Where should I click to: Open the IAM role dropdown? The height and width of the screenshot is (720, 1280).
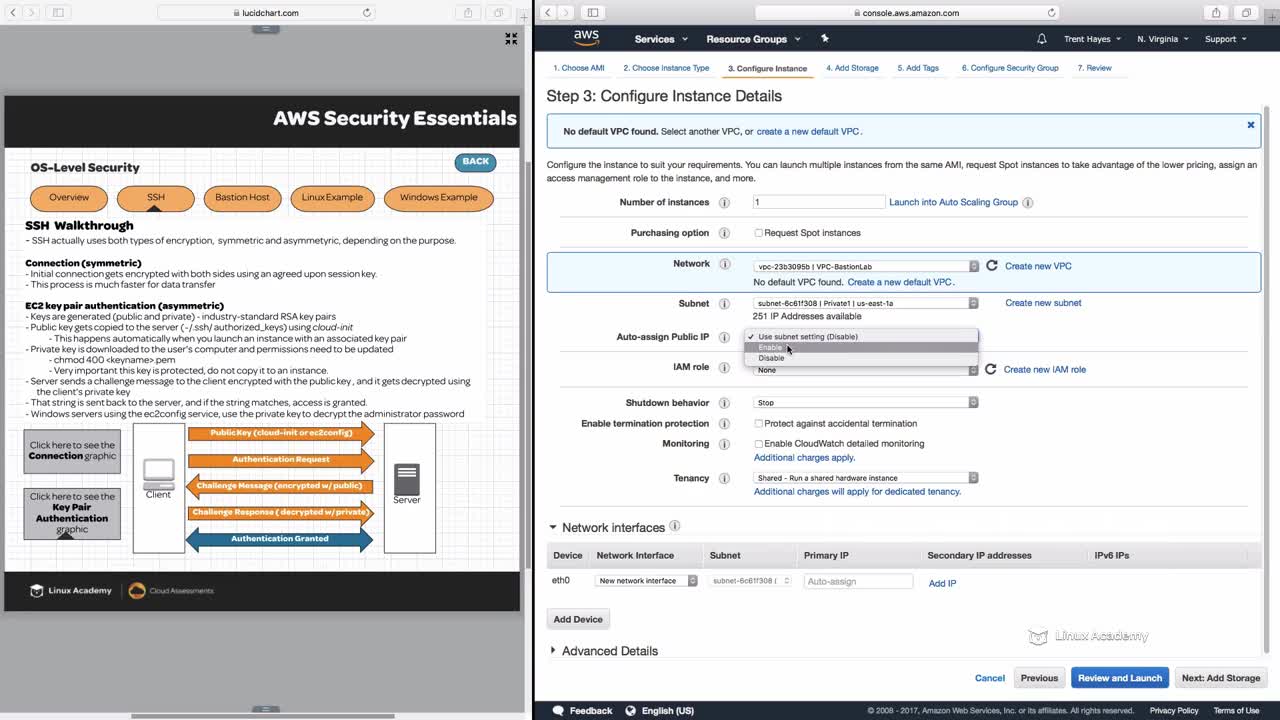(866, 370)
